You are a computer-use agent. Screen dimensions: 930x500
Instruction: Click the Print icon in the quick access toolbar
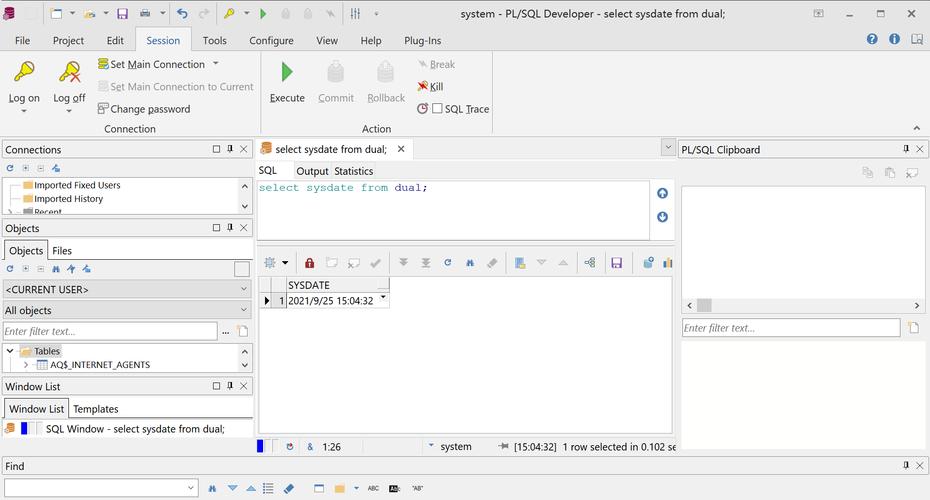tap(145, 14)
